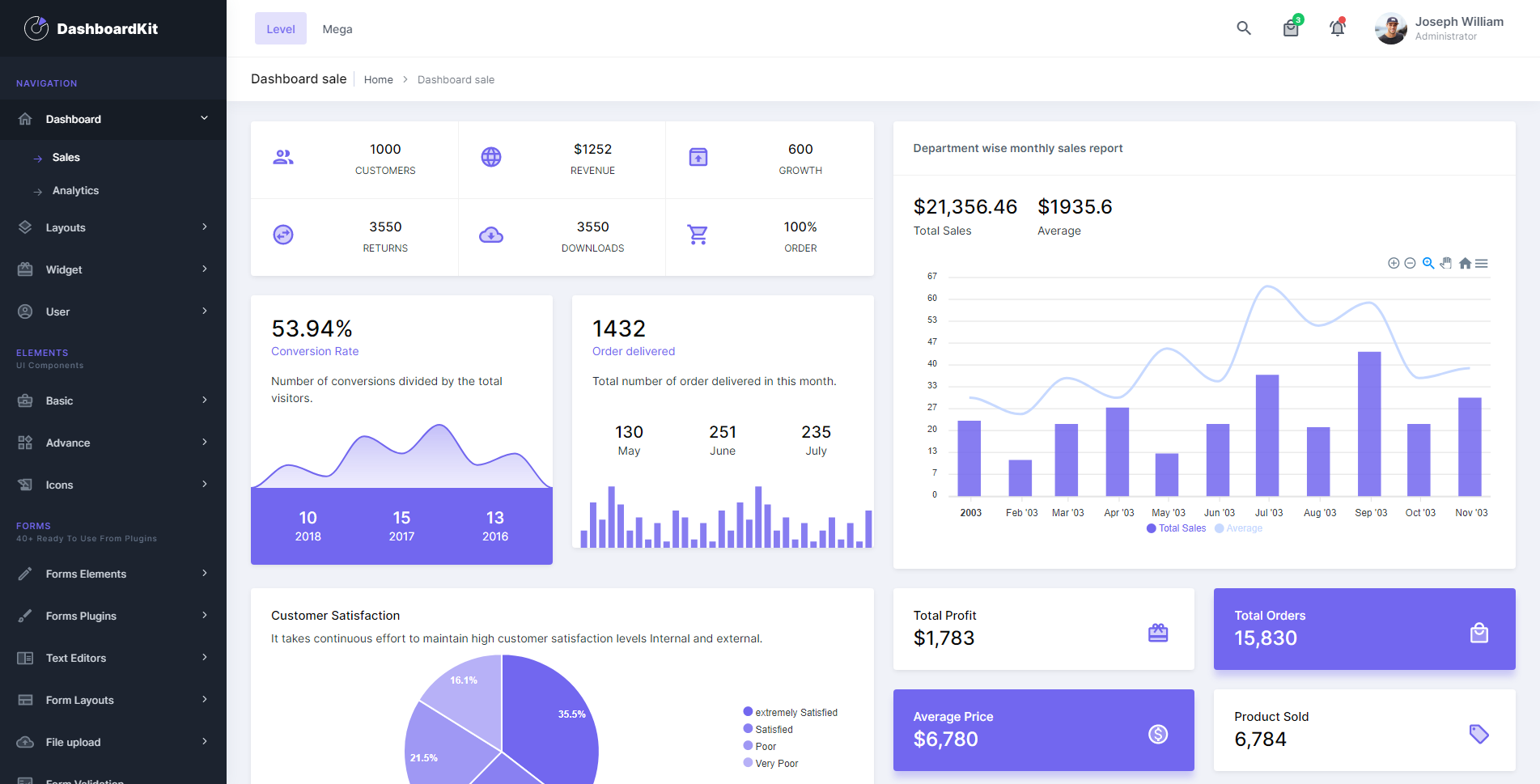
Task: Enable the panning hand tool on chart
Action: tap(1446, 263)
